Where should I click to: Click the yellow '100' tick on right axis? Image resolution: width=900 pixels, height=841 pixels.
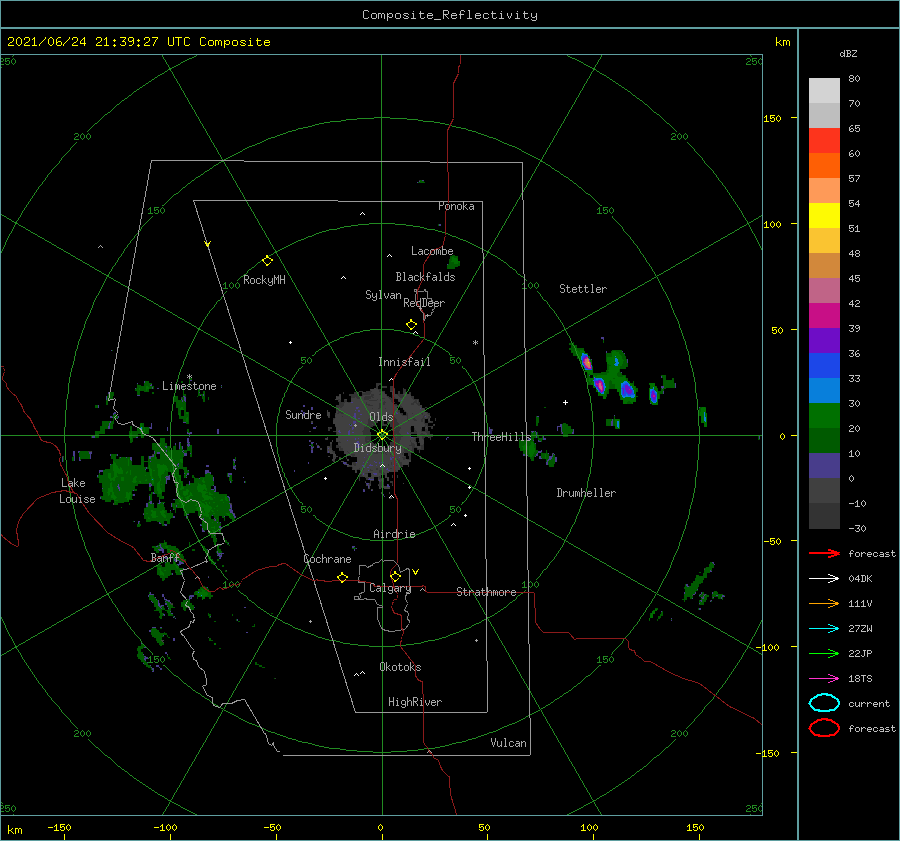pos(772,224)
